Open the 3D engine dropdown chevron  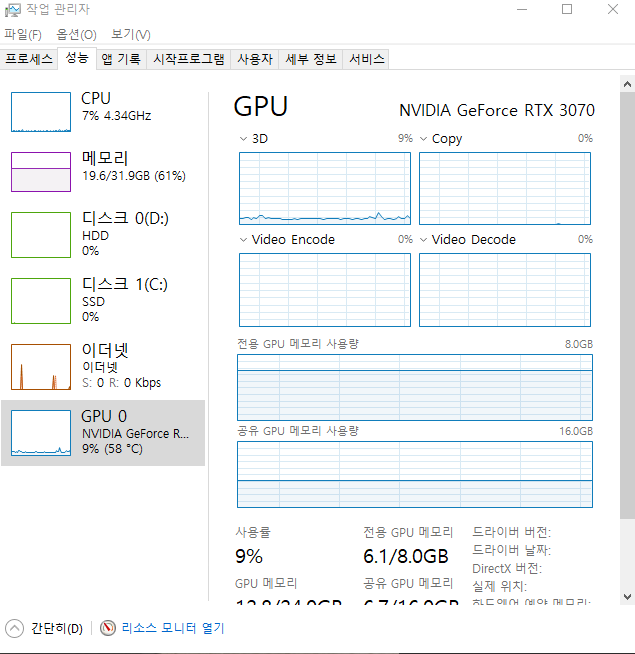(x=244, y=138)
